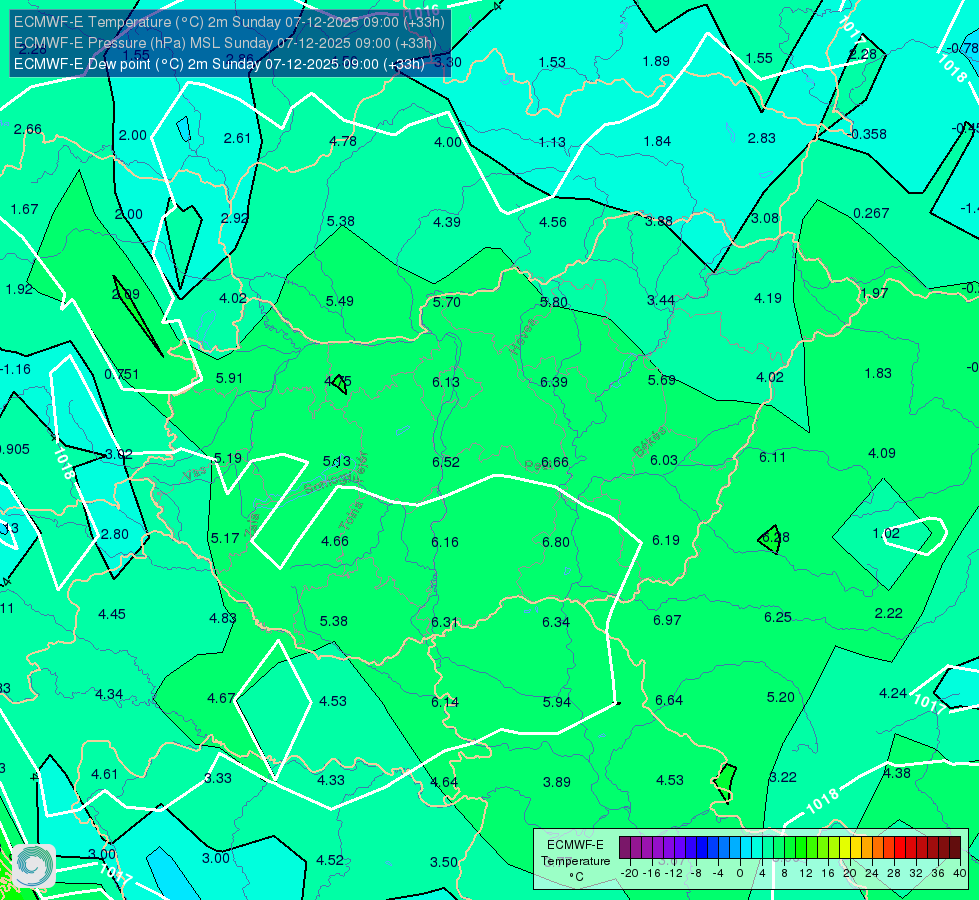Select the ECMWF-E Pressure MSL layer label
Screen dimensions: 979x900
tap(225, 43)
